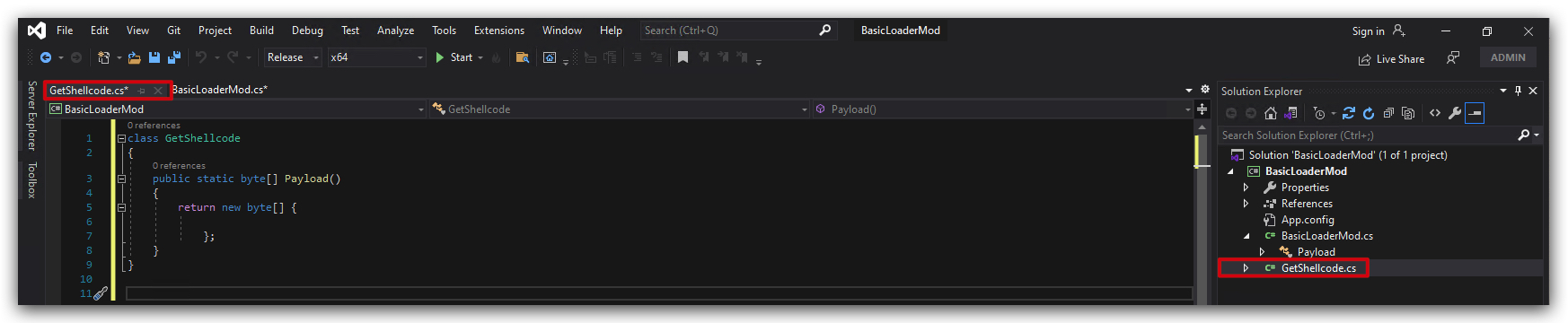
Task: Click the New Project toolbar icon
Action: pos(104,57)
